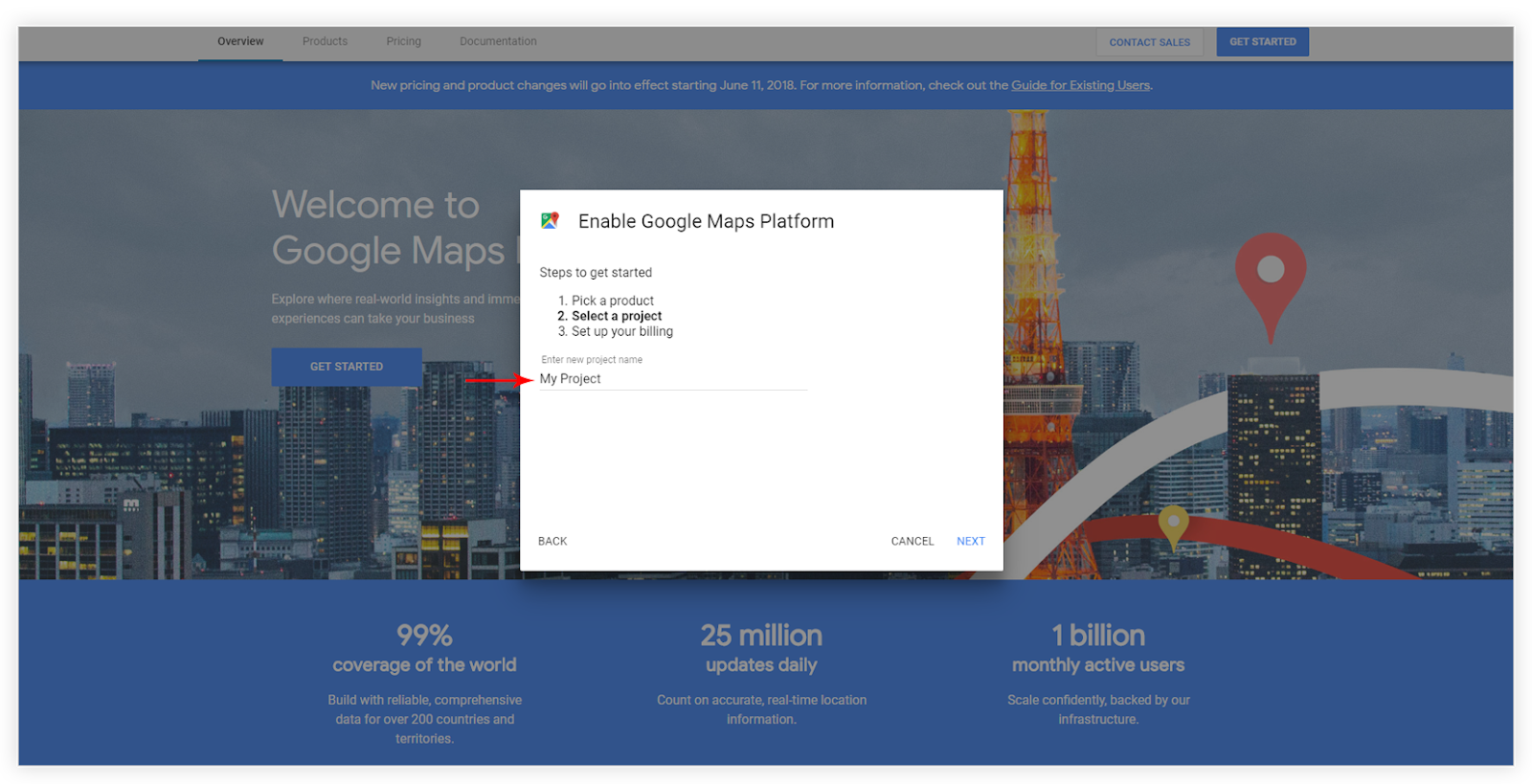The image size is (1532, 784).
Task: Cancel the Enable Maps Platform dialog
Action: coord(912,542)
